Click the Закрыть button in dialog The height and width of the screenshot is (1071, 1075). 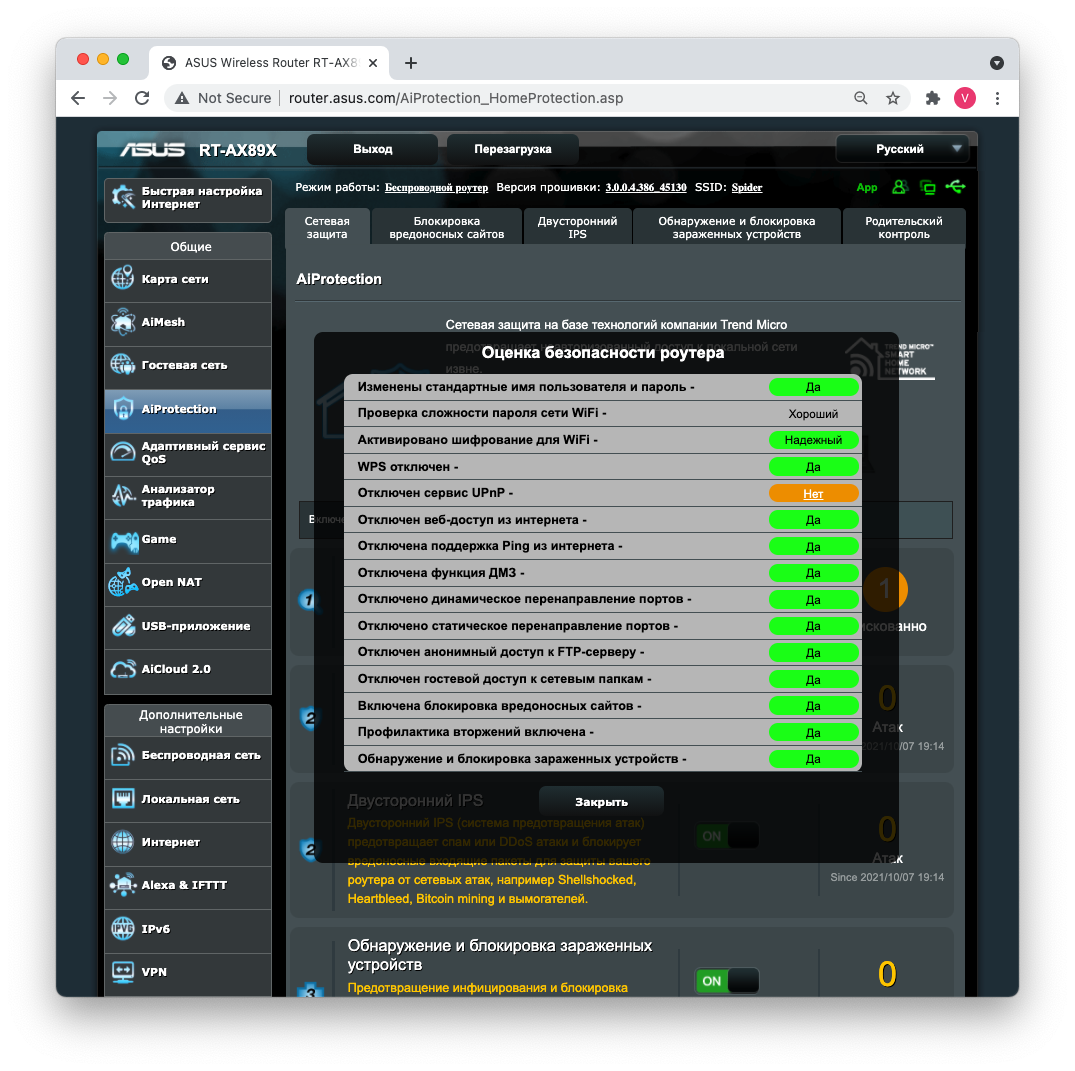pyautogui.click(x=601, y=802)
